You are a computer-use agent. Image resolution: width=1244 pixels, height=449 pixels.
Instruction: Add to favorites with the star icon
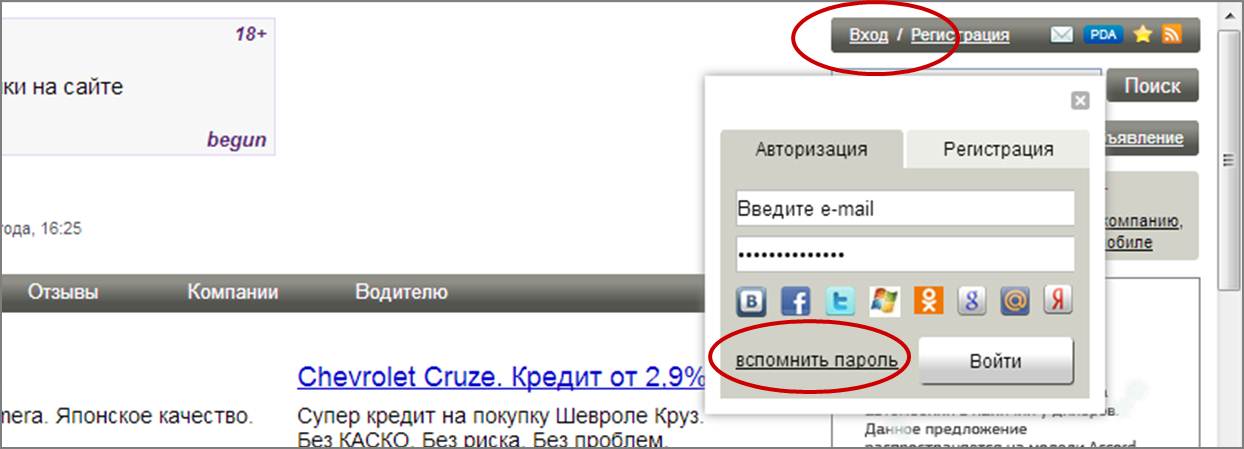click(1143, 35)
